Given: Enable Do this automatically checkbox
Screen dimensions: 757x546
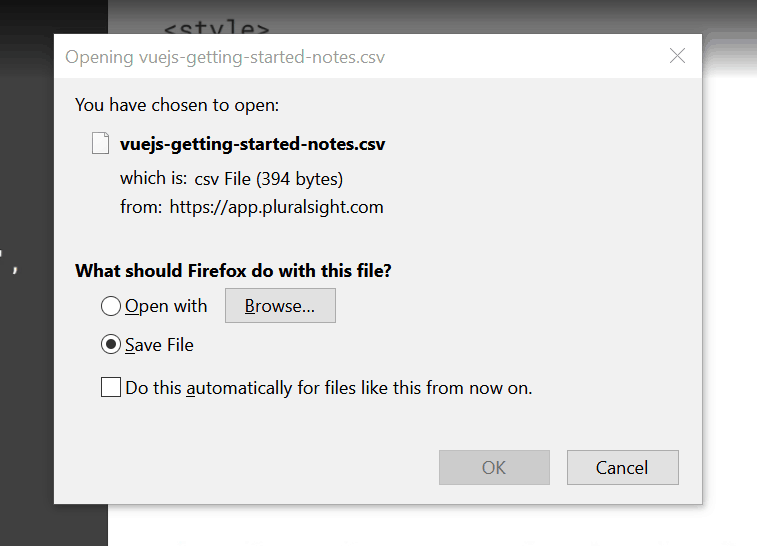Looking at the screenshot, I should [111, 387].
